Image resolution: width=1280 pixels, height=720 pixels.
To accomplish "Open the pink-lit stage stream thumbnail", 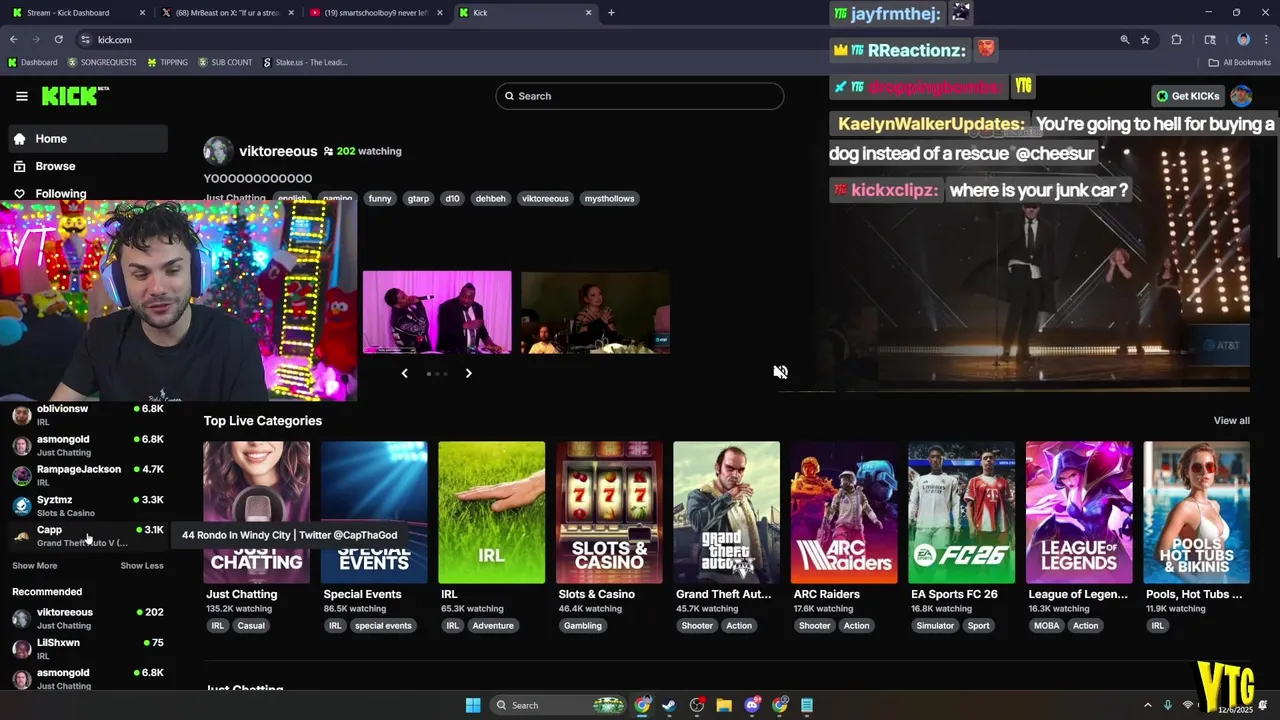I will click(437, 312).
